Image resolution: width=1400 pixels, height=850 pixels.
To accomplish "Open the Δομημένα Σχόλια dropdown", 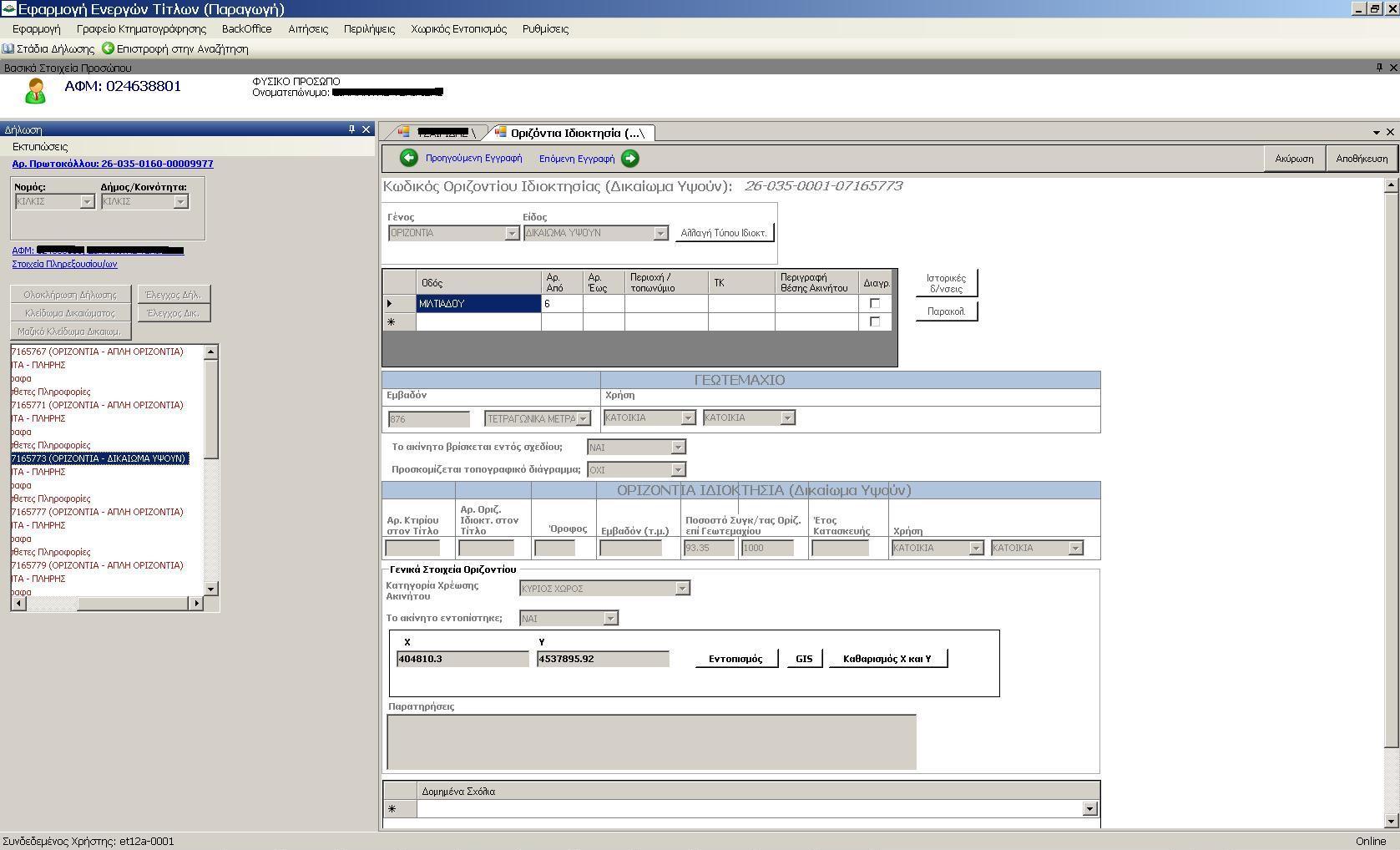I will point(1089,808).
